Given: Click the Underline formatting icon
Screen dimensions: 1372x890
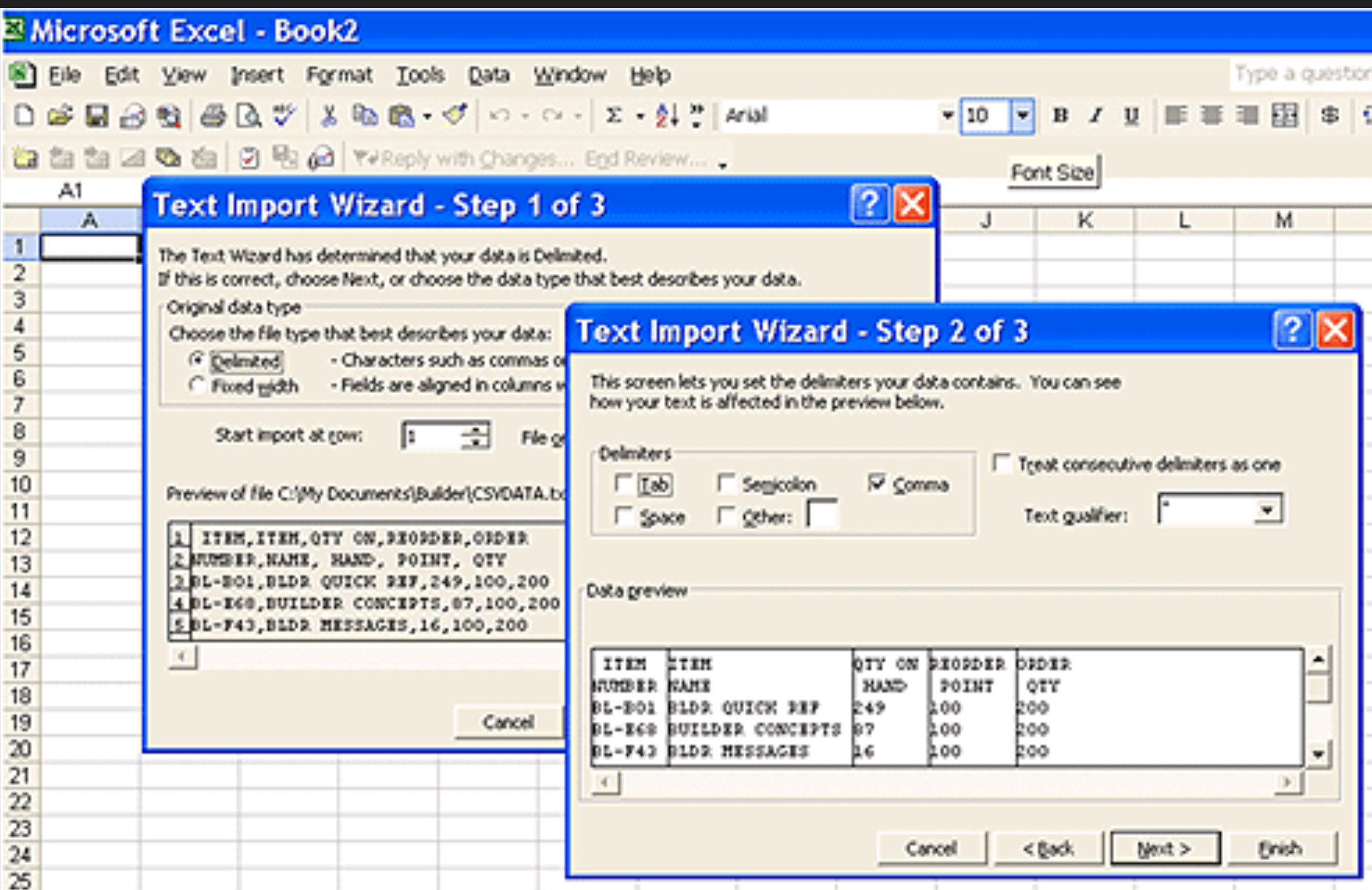Looking at the screenshot, I should (1131, 116).
